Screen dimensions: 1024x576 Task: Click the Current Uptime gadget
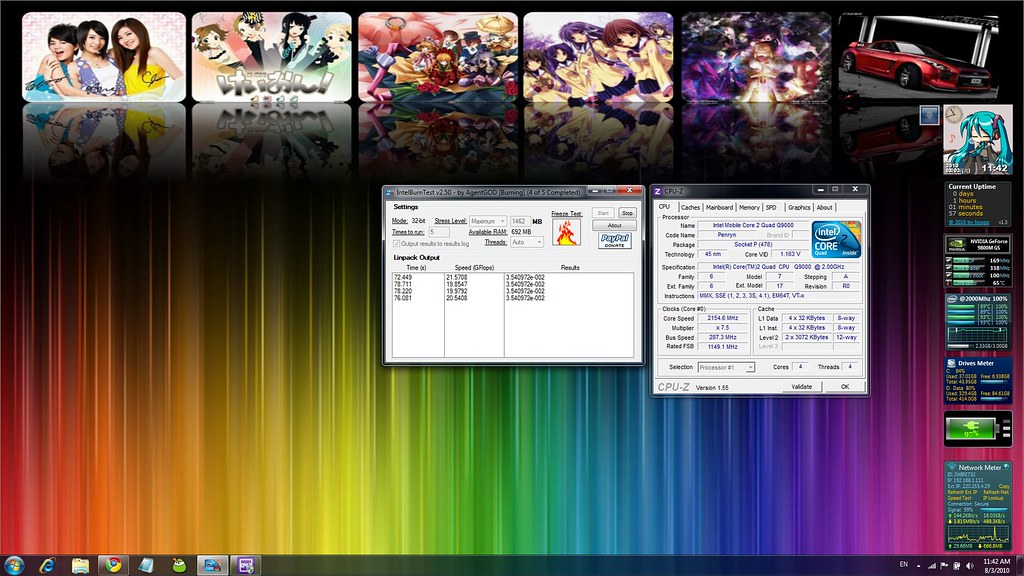point(978,204)
